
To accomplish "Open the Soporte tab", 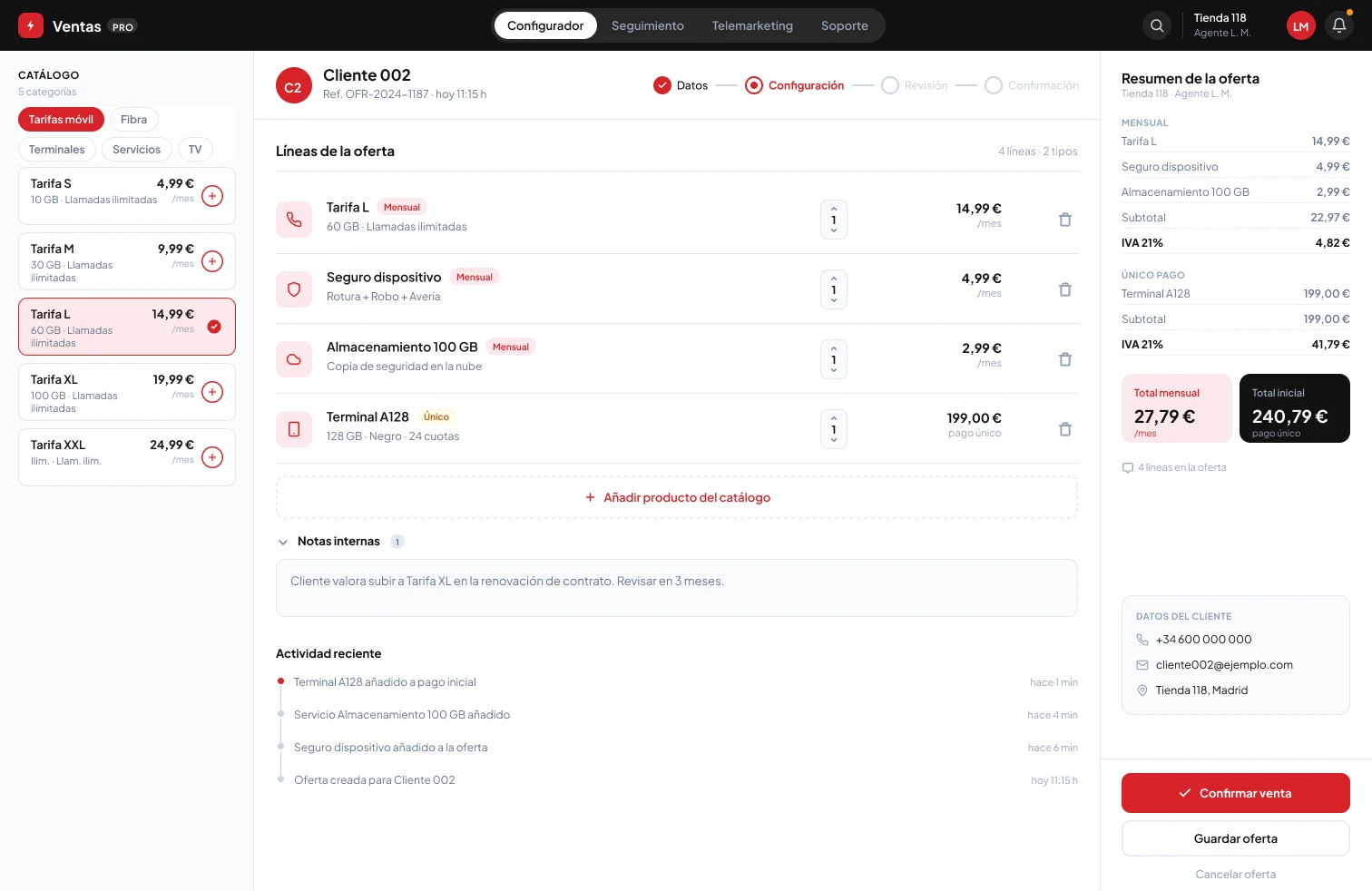I will 845,25.
